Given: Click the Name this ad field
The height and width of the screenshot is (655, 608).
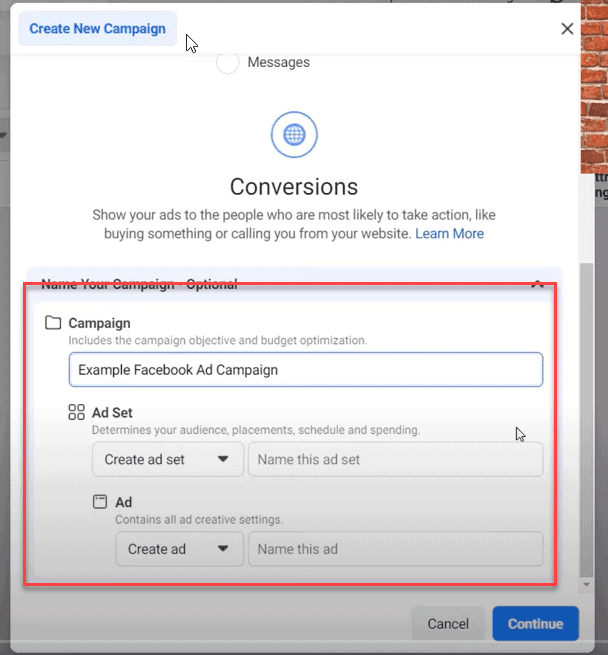Looking at the screenshot, I should pos(395,549).
